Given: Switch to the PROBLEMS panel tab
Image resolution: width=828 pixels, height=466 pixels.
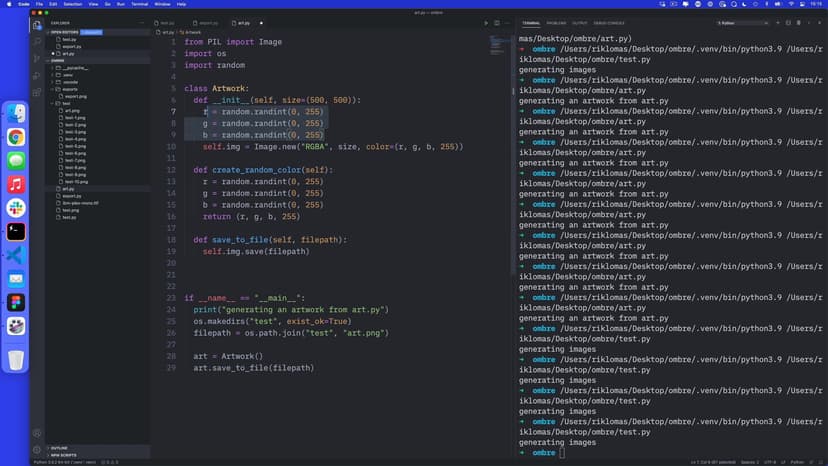Looking at the screenshot, I should [x=556, y=22].
